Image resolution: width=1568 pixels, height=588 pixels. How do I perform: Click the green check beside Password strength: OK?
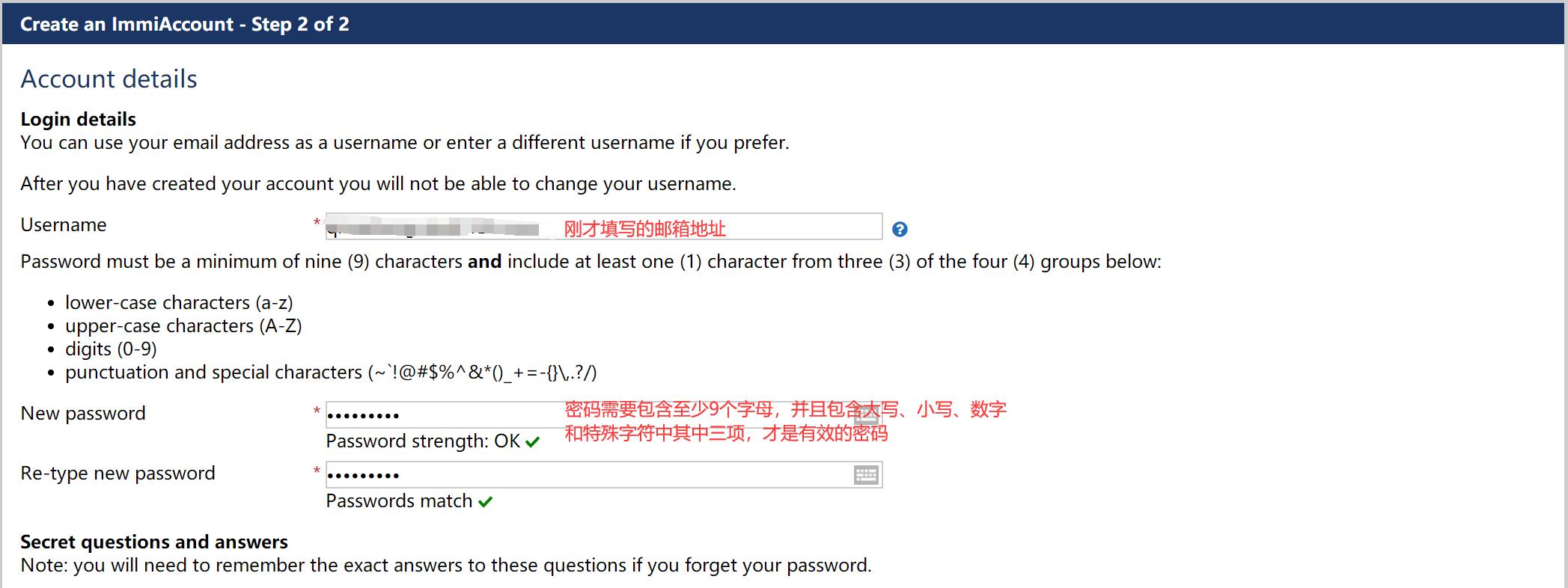click(531, 442)
